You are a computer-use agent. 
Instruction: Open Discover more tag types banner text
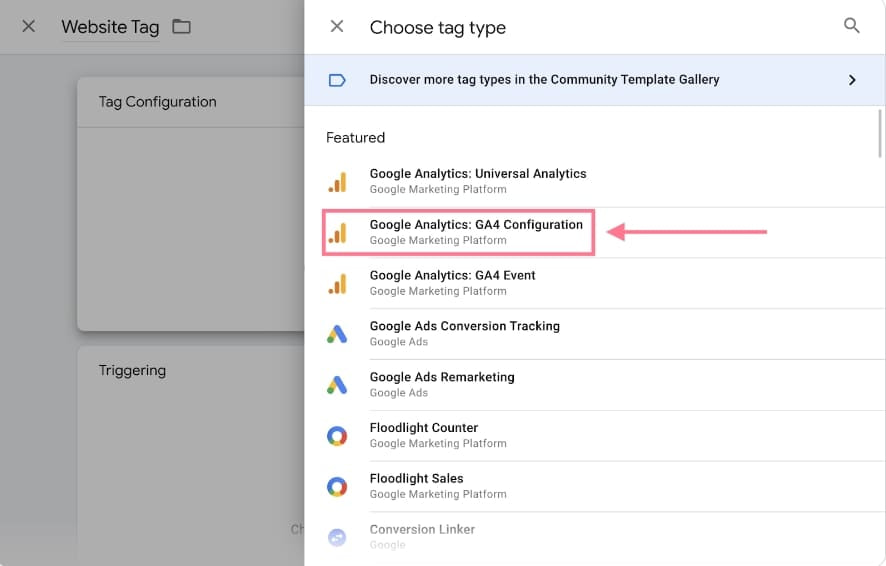(x=544, y=80)
